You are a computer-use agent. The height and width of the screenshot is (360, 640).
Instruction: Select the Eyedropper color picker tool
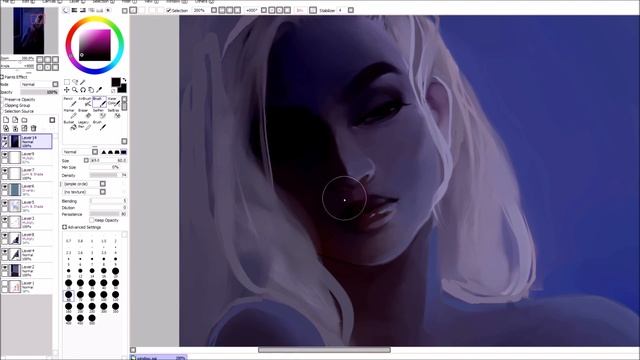tap(99, 90)
